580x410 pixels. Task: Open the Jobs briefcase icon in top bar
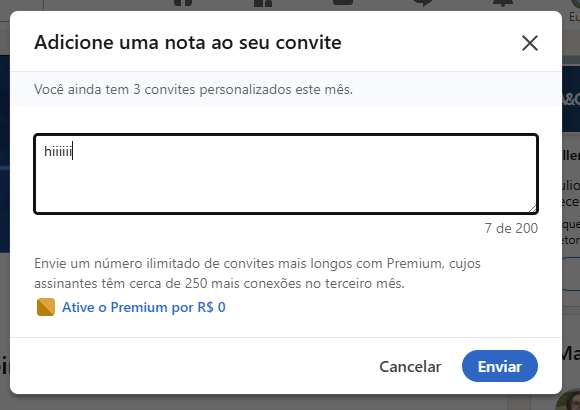click(343, 2)
